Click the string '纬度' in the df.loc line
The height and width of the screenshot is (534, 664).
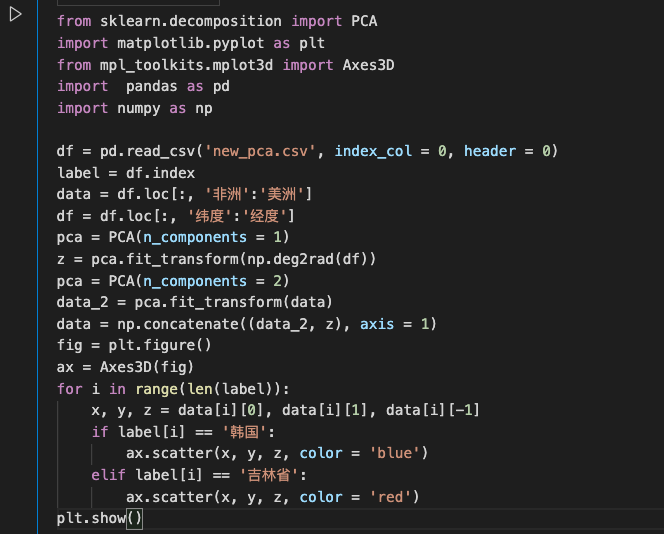tap(210, 216)
